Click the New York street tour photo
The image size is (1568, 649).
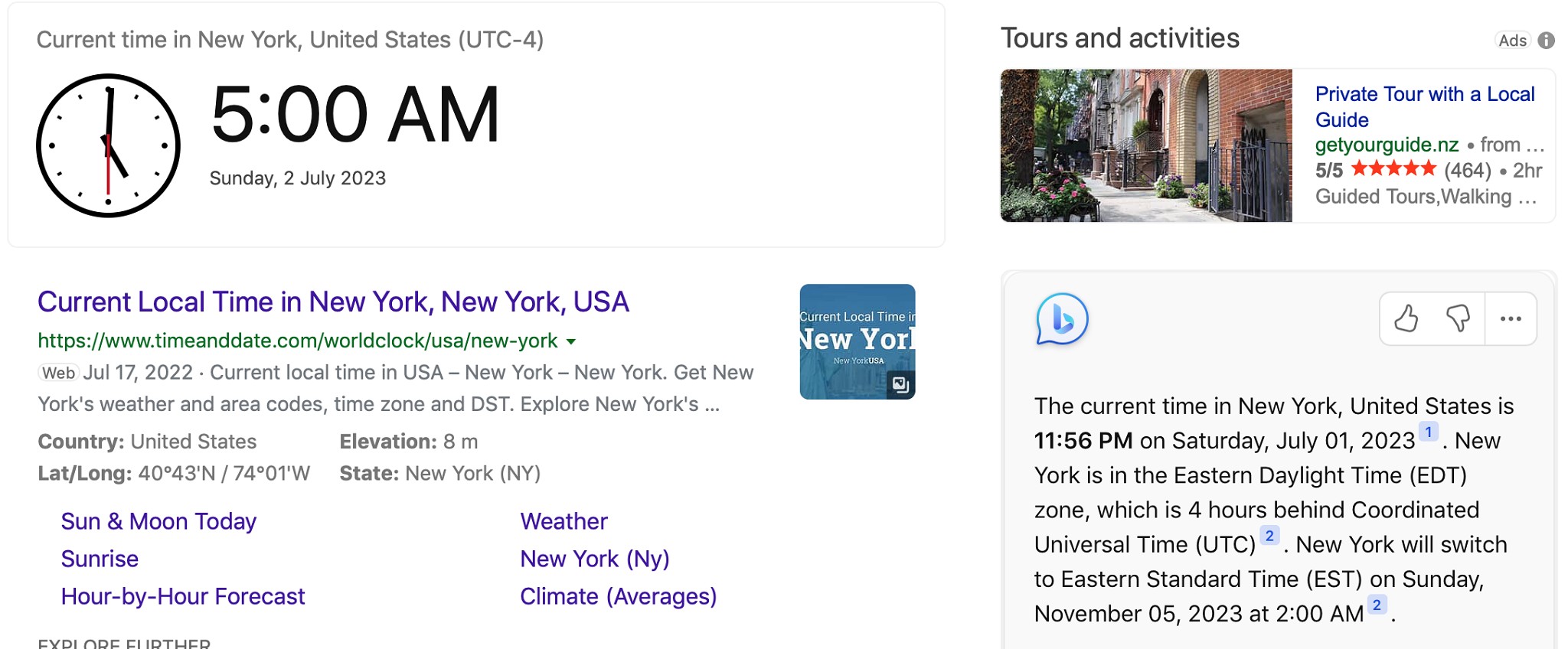1145,145
